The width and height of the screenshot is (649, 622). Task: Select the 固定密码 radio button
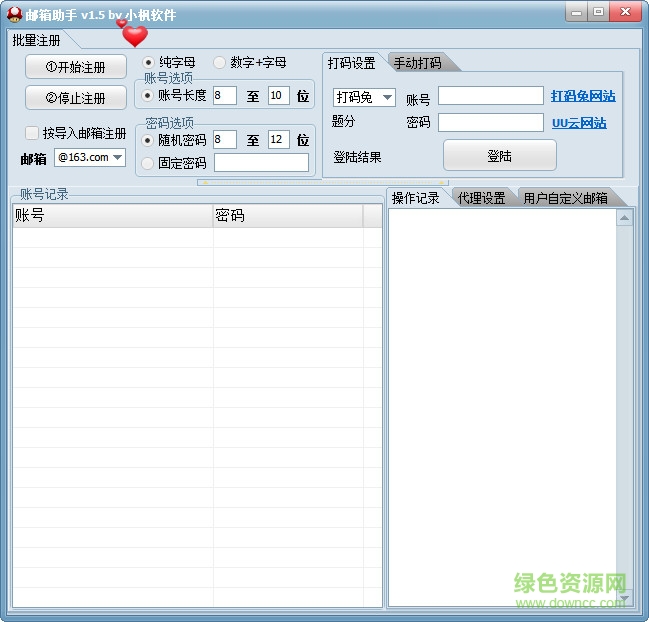pos(149,163)
